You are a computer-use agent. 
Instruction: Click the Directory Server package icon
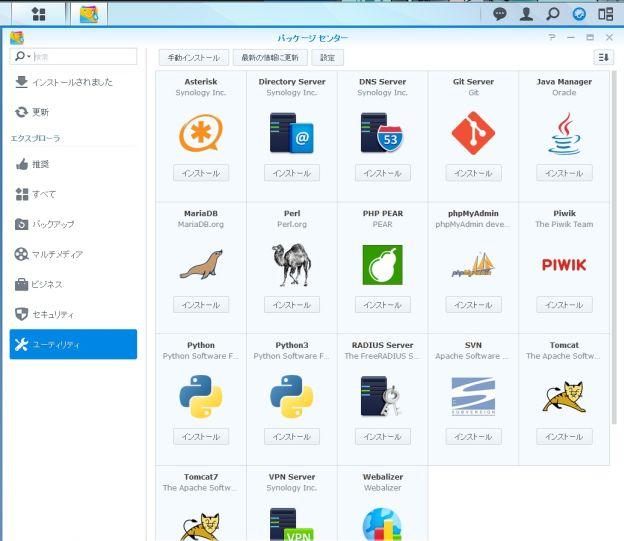pos(292,133)
